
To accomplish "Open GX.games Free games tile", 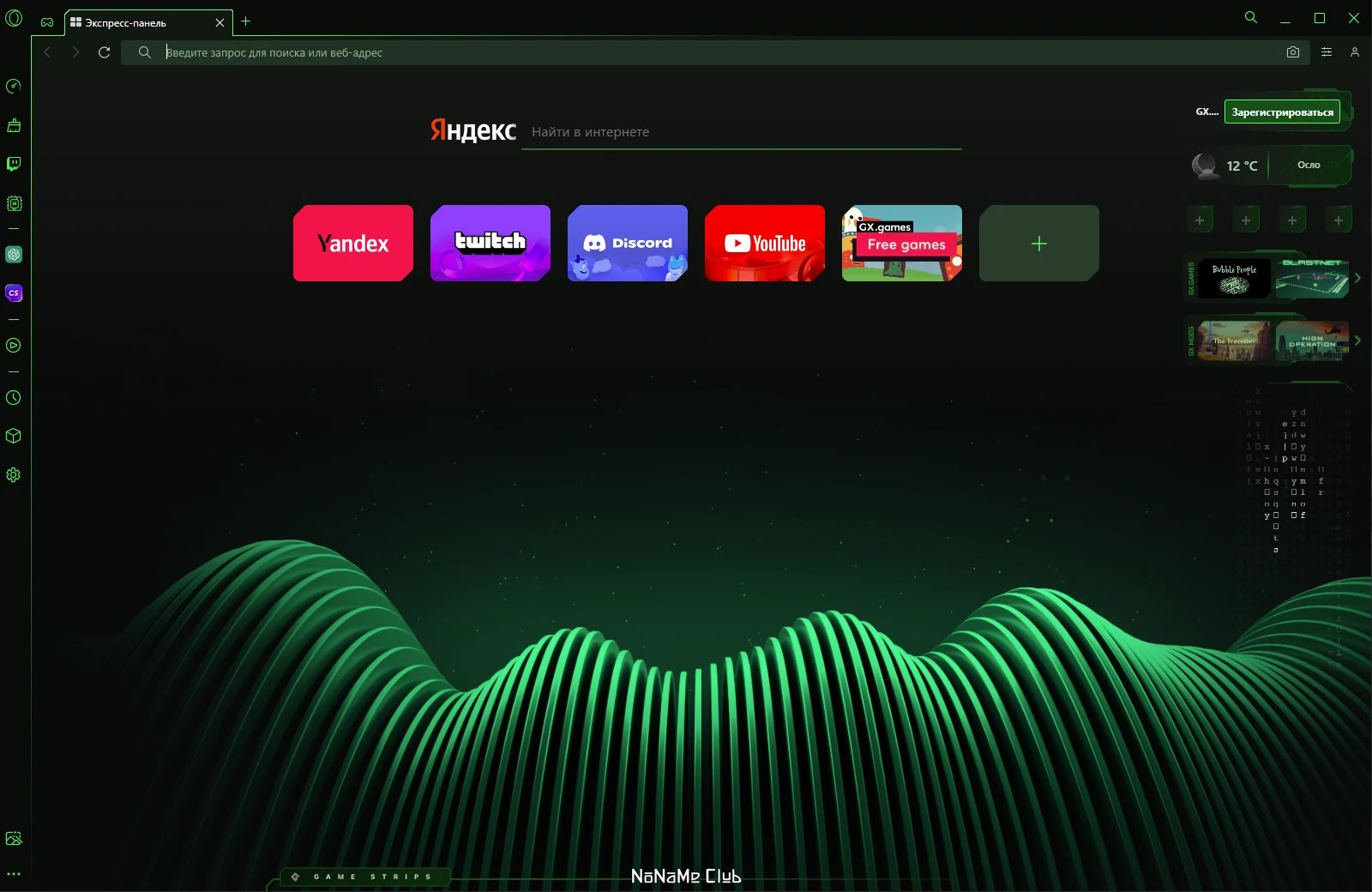I will pos(902,243).
